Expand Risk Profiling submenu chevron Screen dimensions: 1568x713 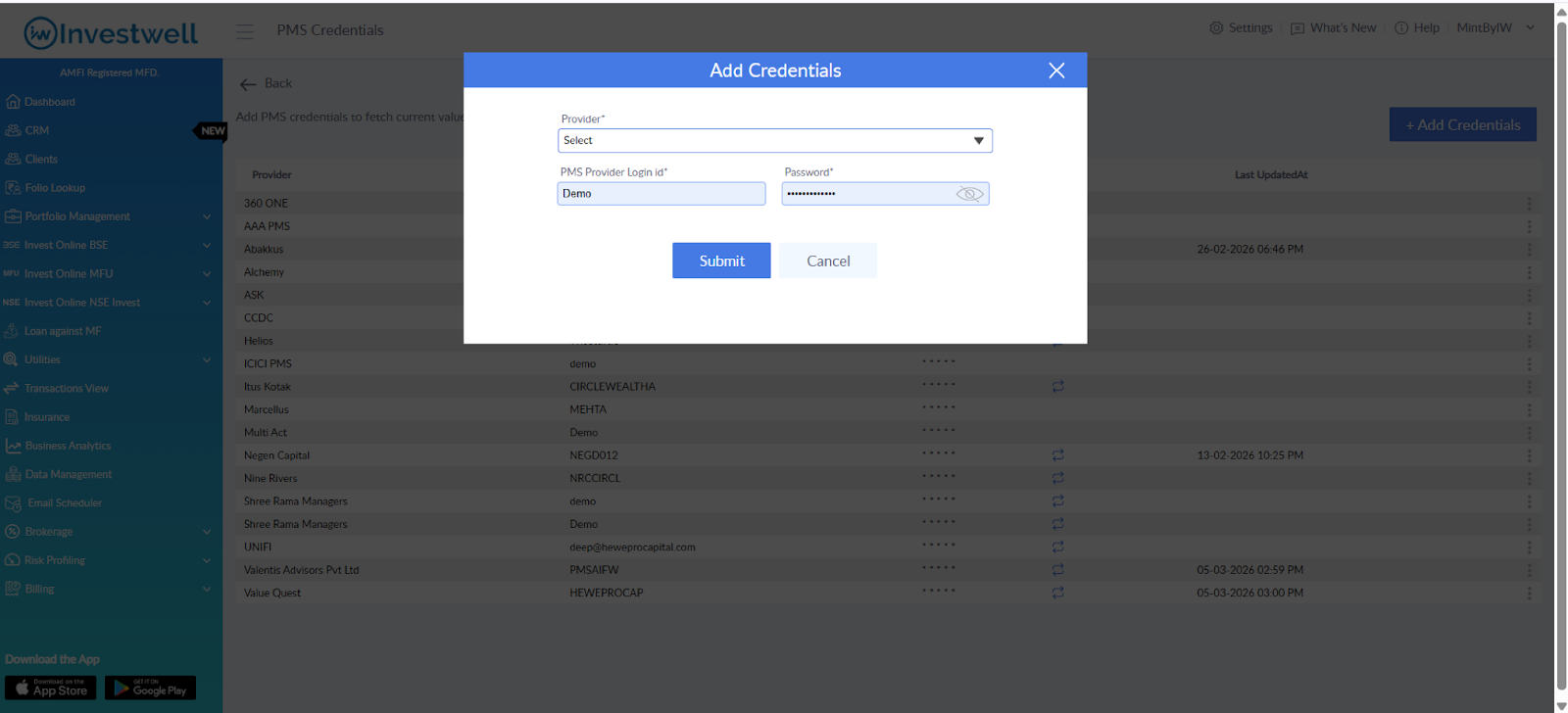pos(207,560)
